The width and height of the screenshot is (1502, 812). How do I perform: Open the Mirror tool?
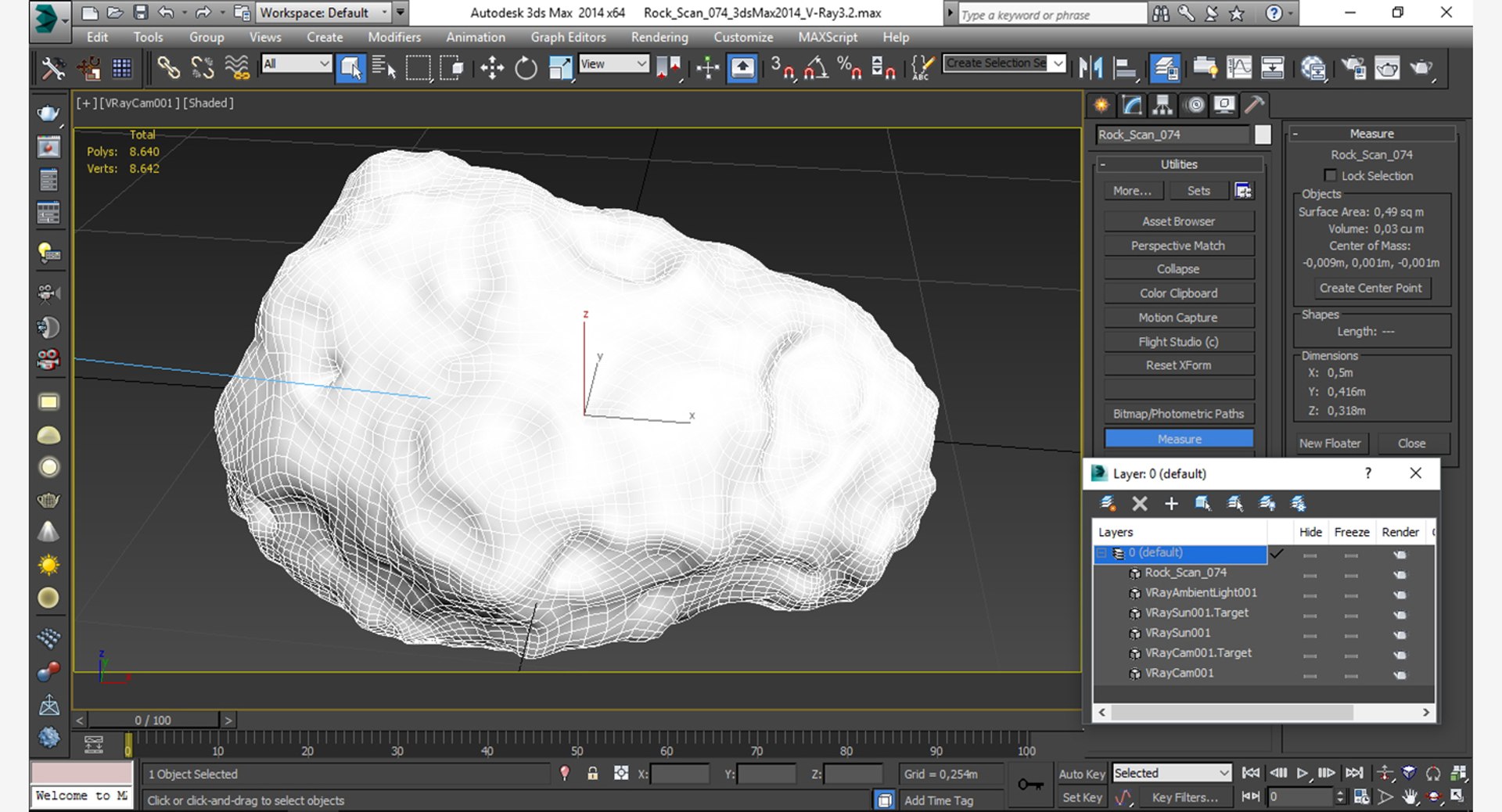(x=1090, y=68)
